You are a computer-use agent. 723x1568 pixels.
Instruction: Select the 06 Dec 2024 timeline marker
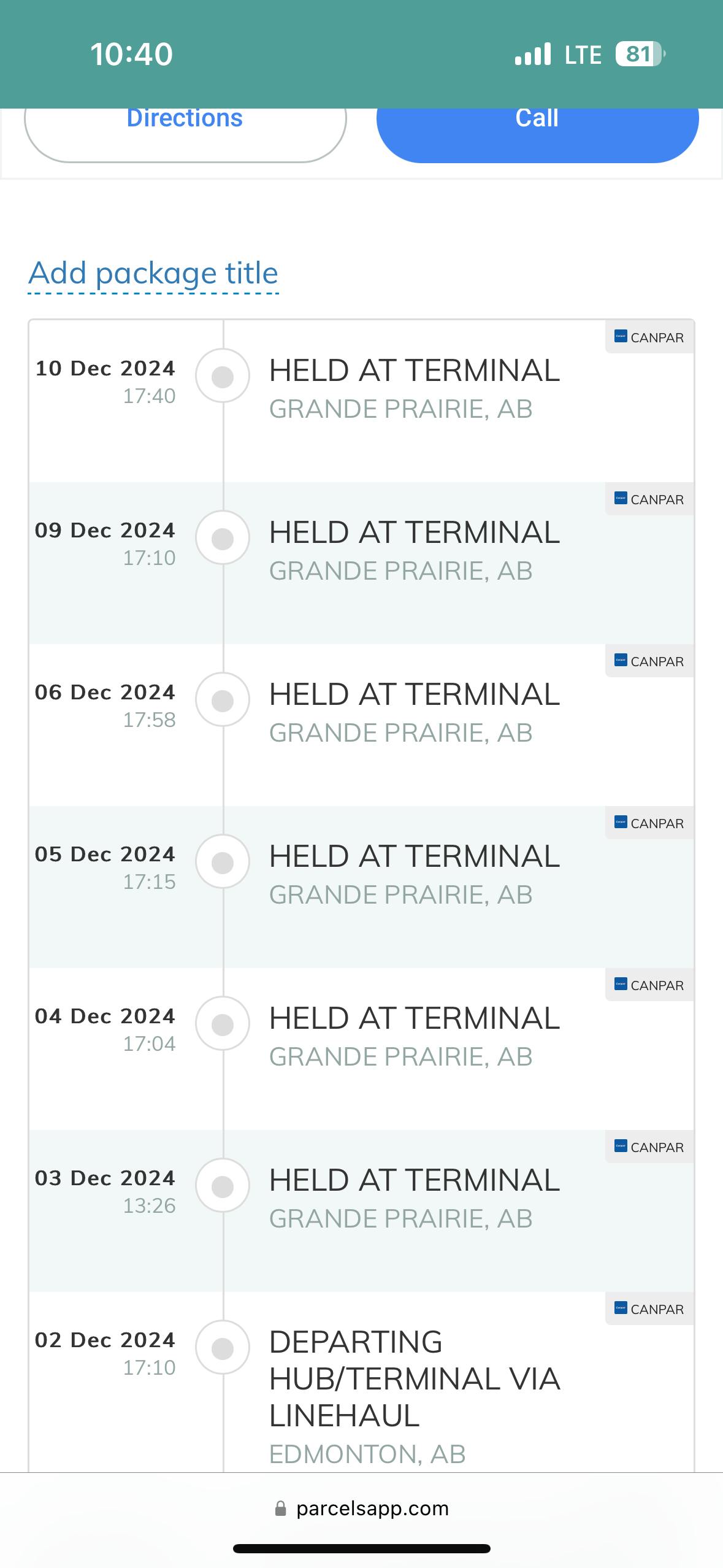[x=223, y=700]
